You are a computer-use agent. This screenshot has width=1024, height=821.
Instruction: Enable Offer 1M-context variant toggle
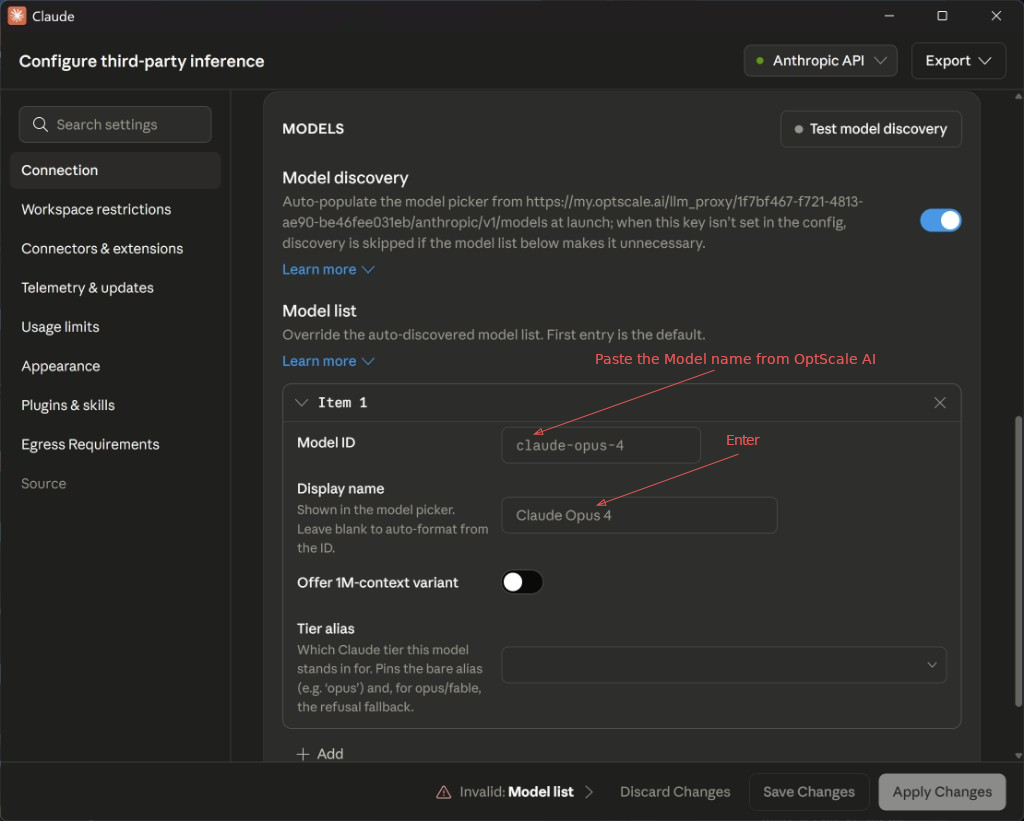click(x=522, y=581)
